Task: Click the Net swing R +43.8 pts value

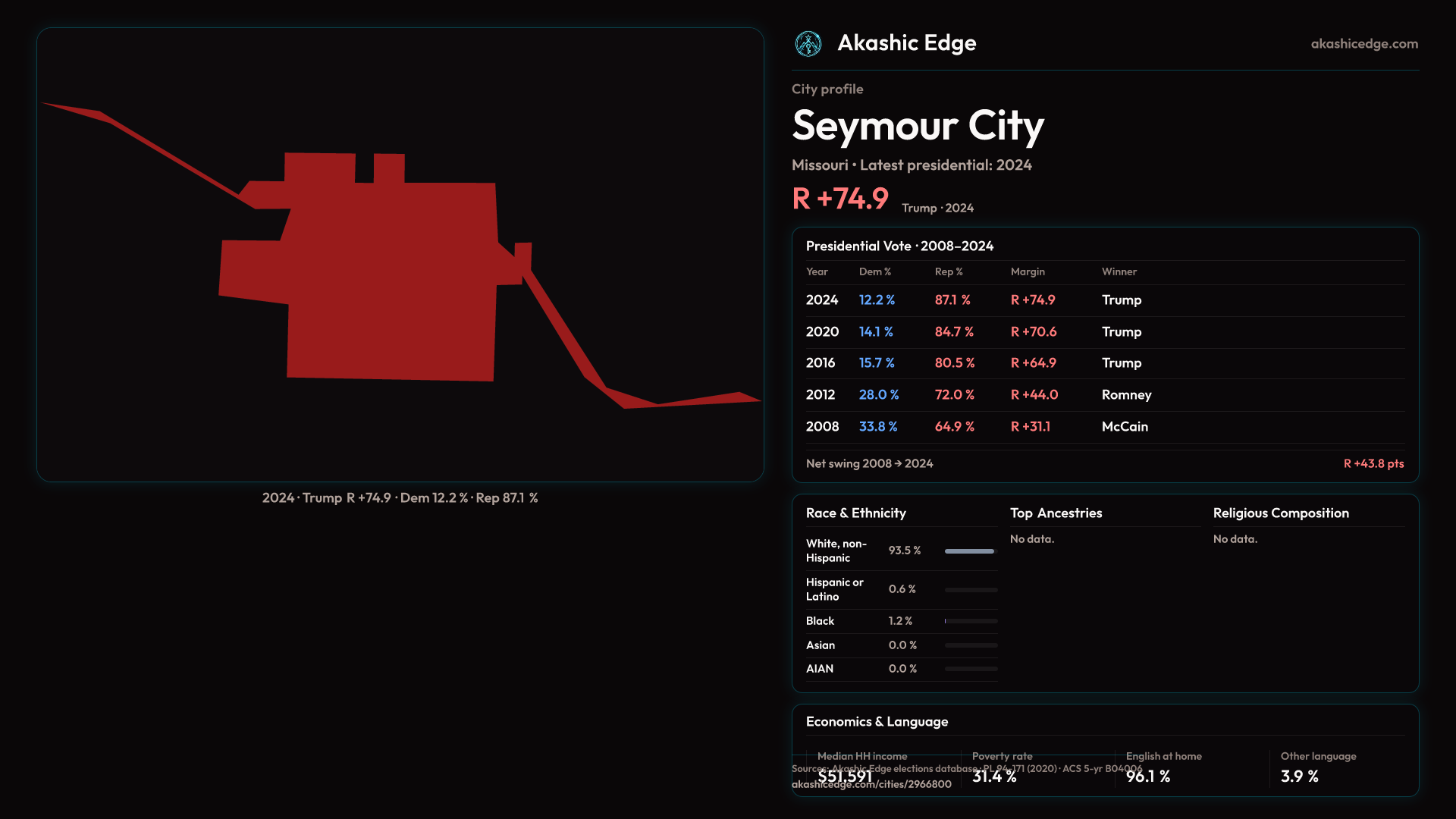Action: [1373, 464]
